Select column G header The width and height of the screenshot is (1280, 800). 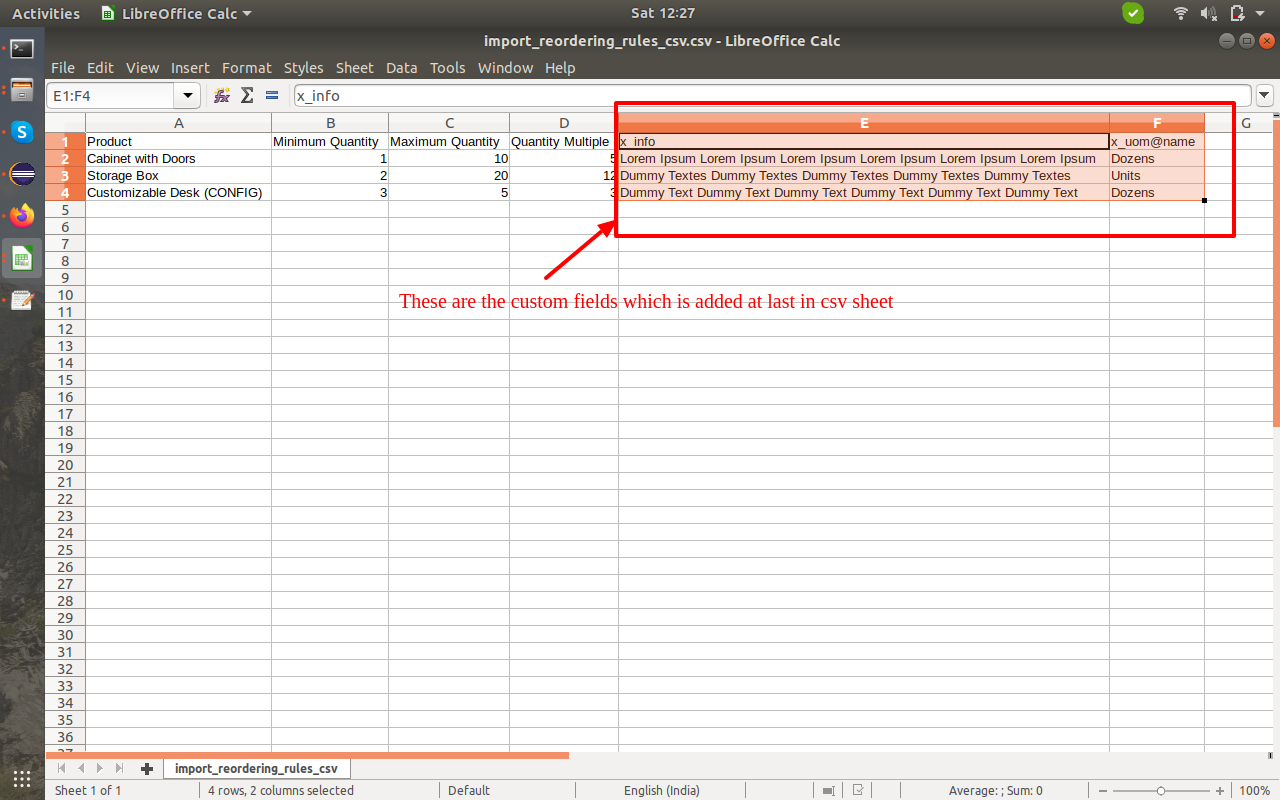point(1246,123)
